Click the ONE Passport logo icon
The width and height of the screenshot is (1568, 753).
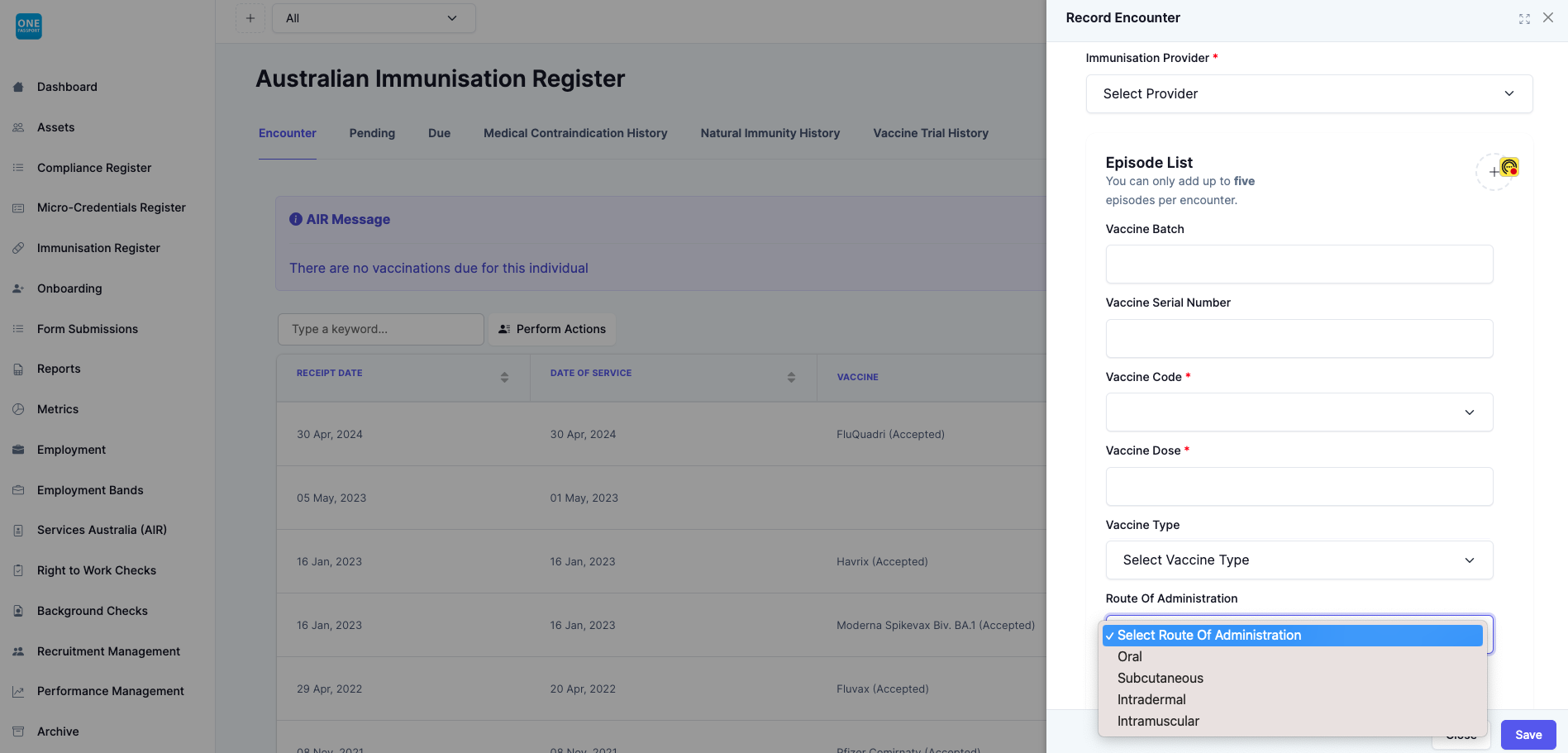[29, 26]
